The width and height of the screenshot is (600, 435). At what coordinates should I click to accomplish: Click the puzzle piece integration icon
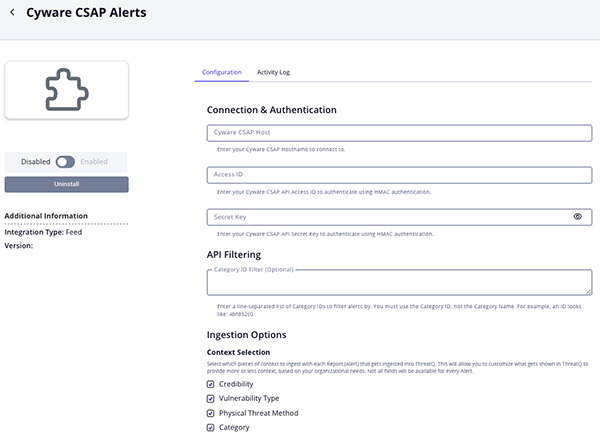click(x=67, y=90)
